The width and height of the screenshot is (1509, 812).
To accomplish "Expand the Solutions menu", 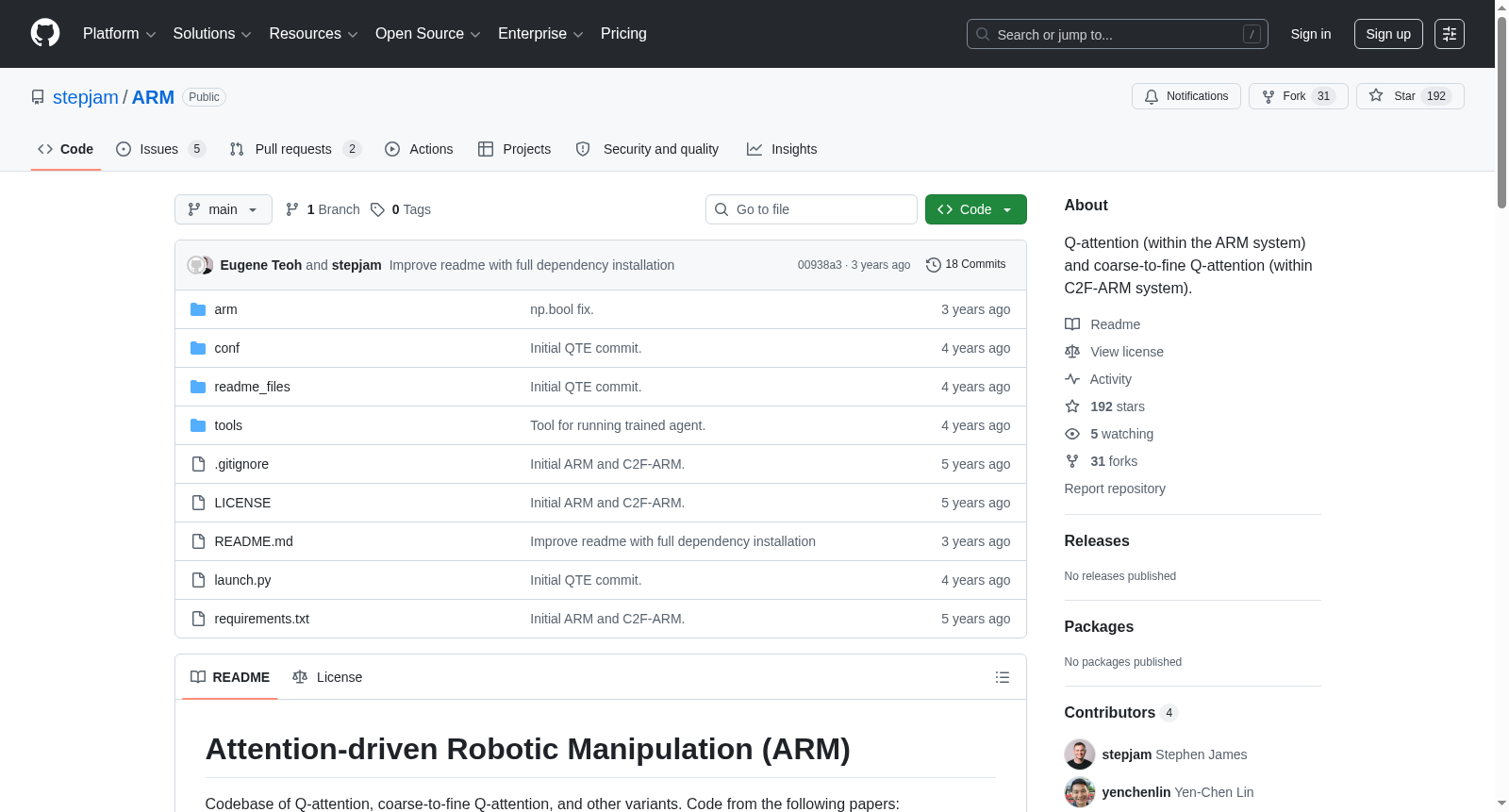I will click(212, 34).
